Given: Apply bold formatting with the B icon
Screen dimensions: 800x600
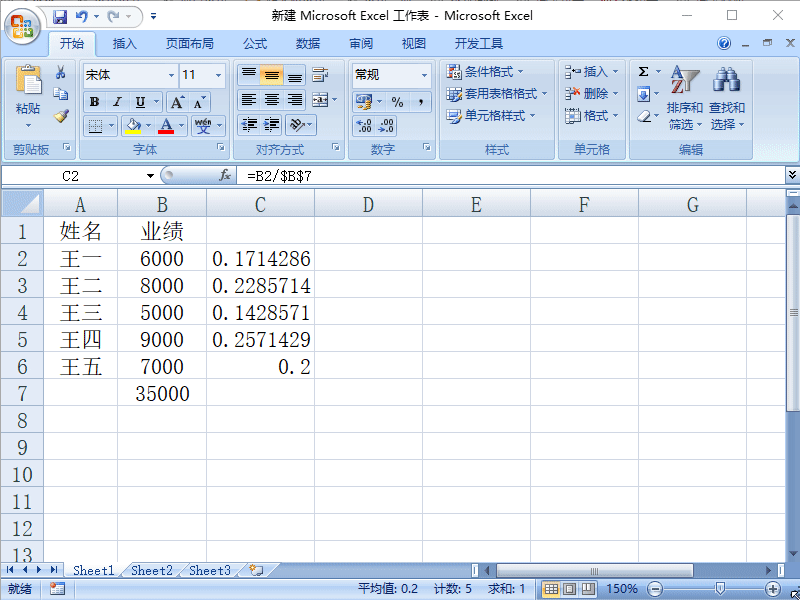Looking at the screenshot, I should 92,103.
